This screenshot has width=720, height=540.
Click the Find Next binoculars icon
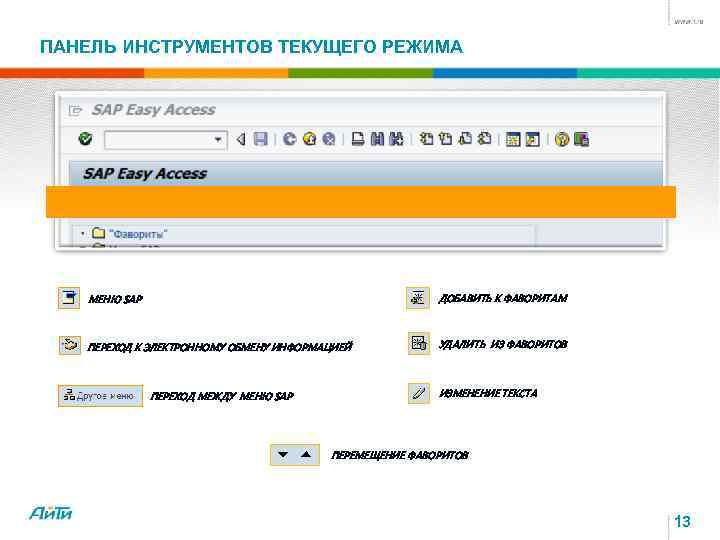point(396,139)
